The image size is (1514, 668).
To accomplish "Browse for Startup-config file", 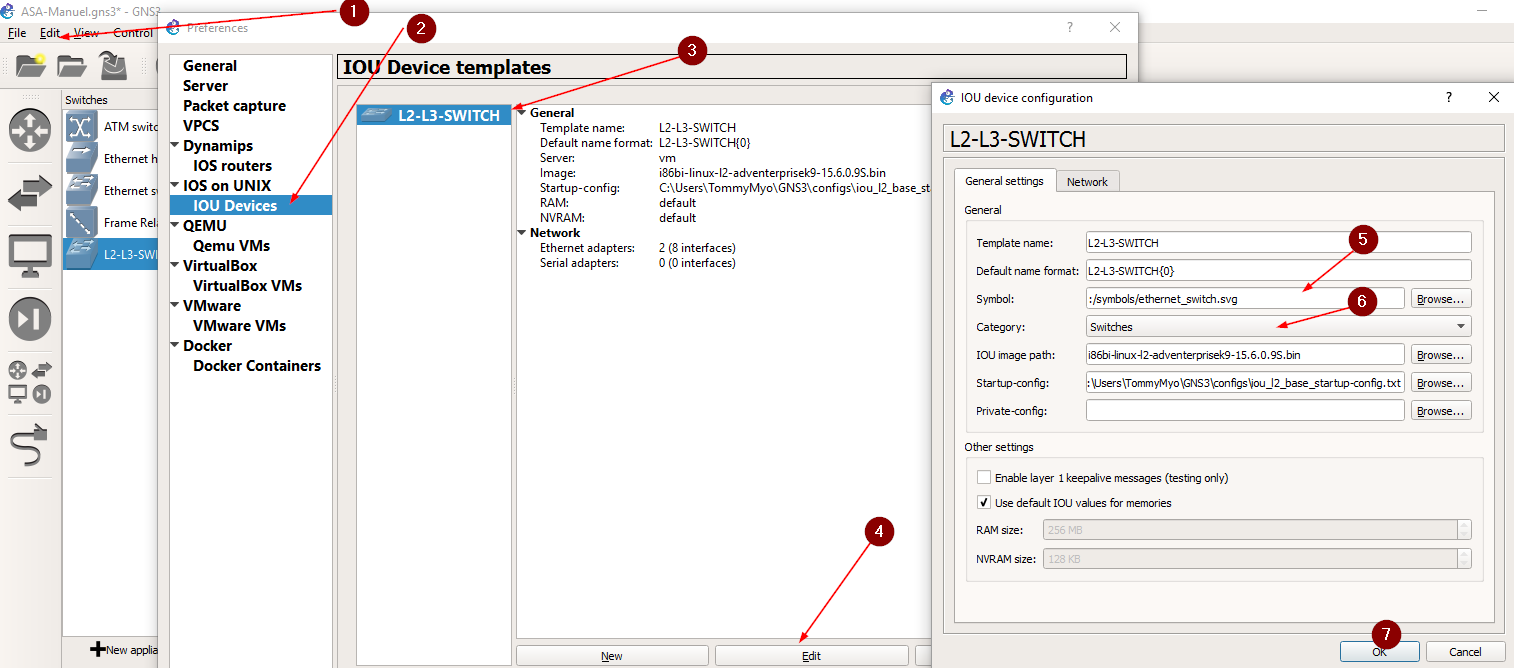I will (x=1441, y=382).
